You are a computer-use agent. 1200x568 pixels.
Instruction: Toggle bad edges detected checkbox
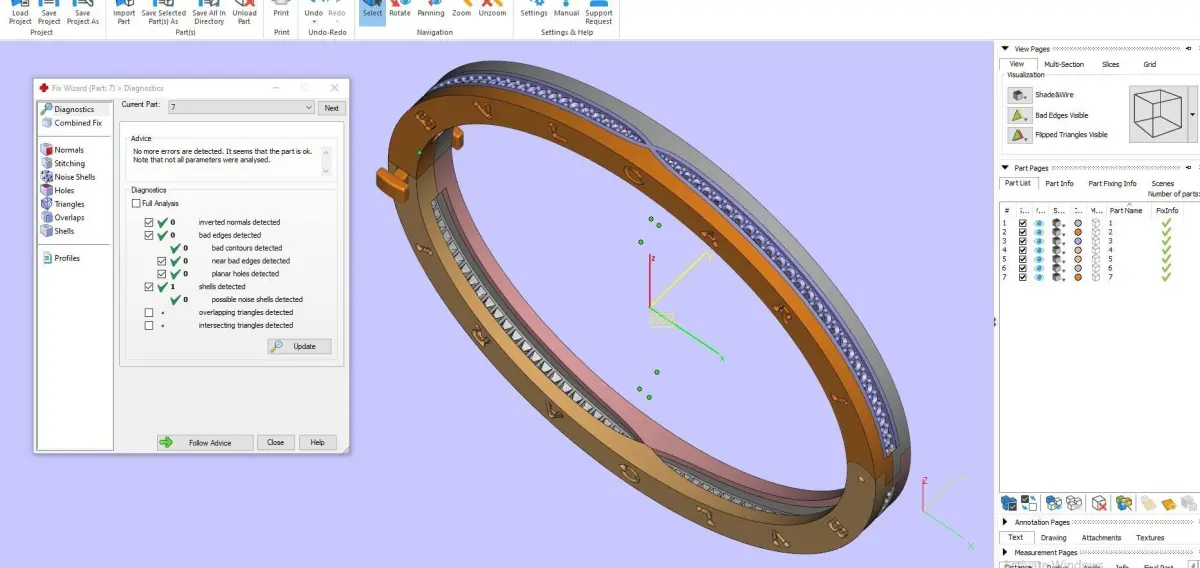[149, 235]
